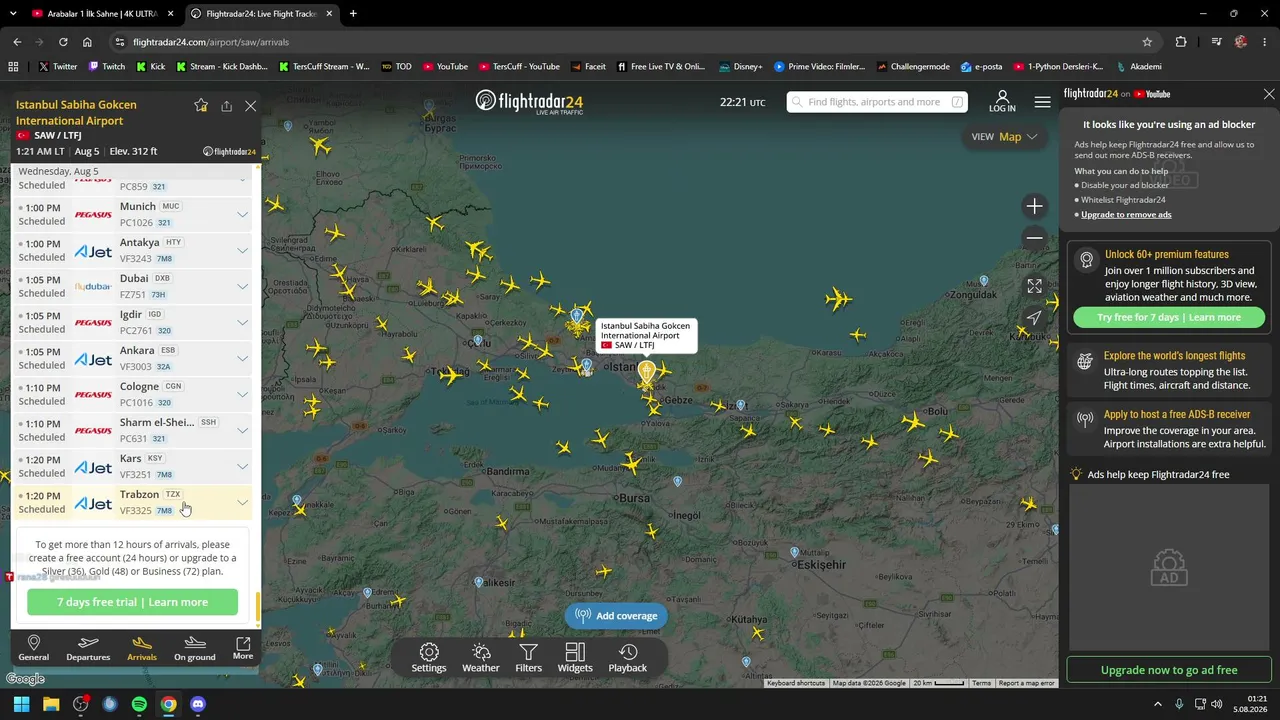Open the Twitch bookmark

107,67
